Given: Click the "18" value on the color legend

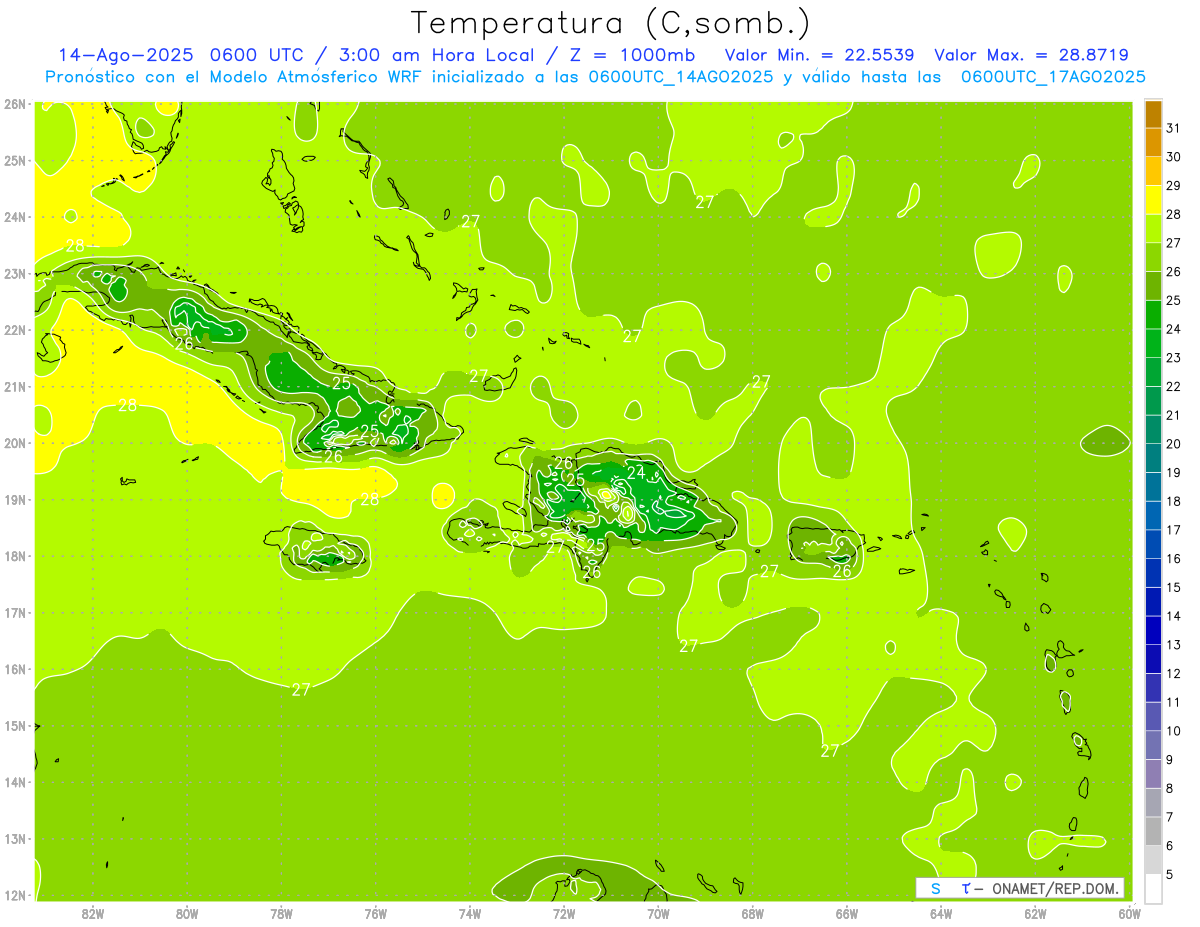Looking at the screenshot, I should (x=1173, y=501).
